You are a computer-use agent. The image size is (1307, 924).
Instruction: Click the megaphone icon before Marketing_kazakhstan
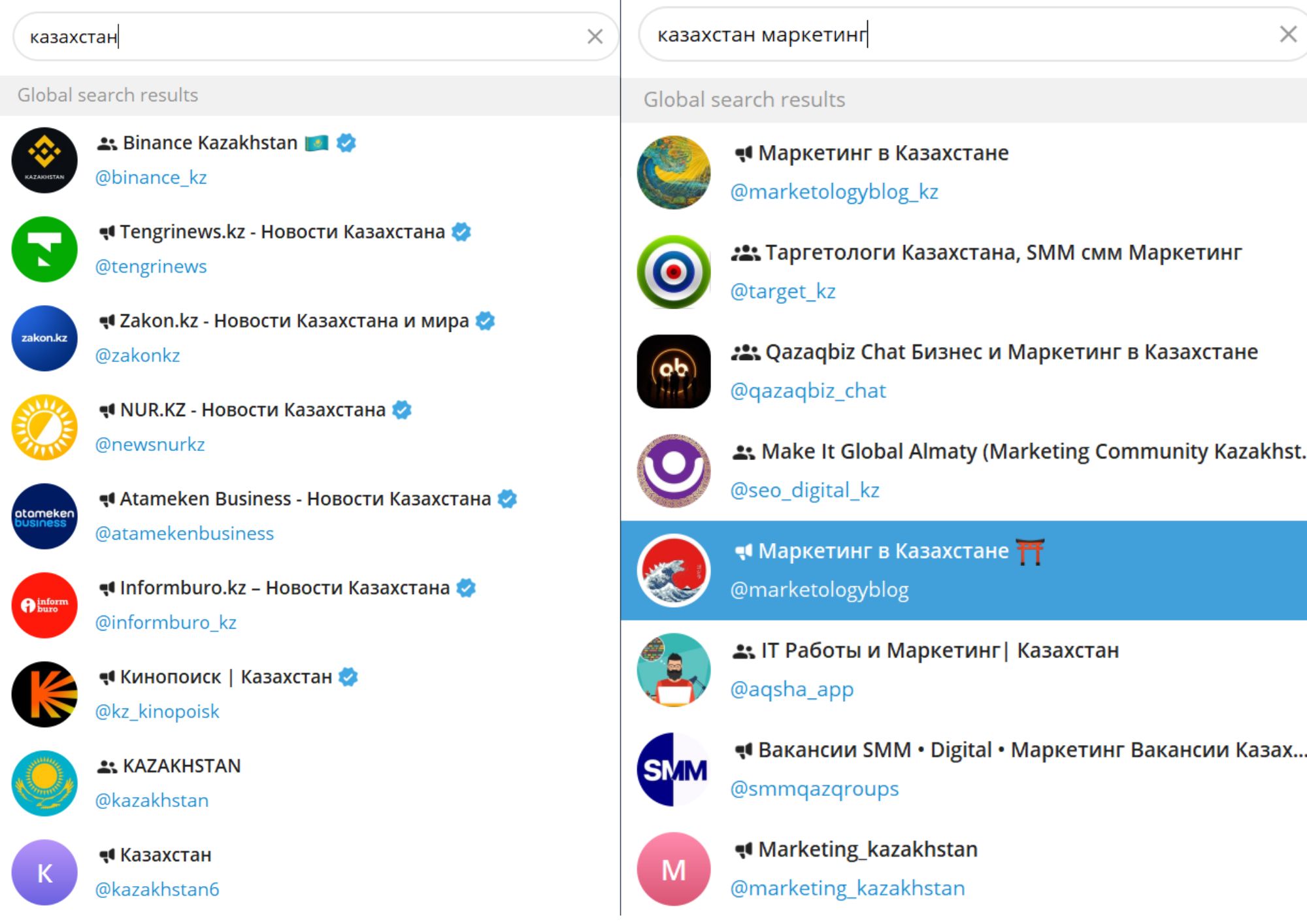tap(743, 850)
